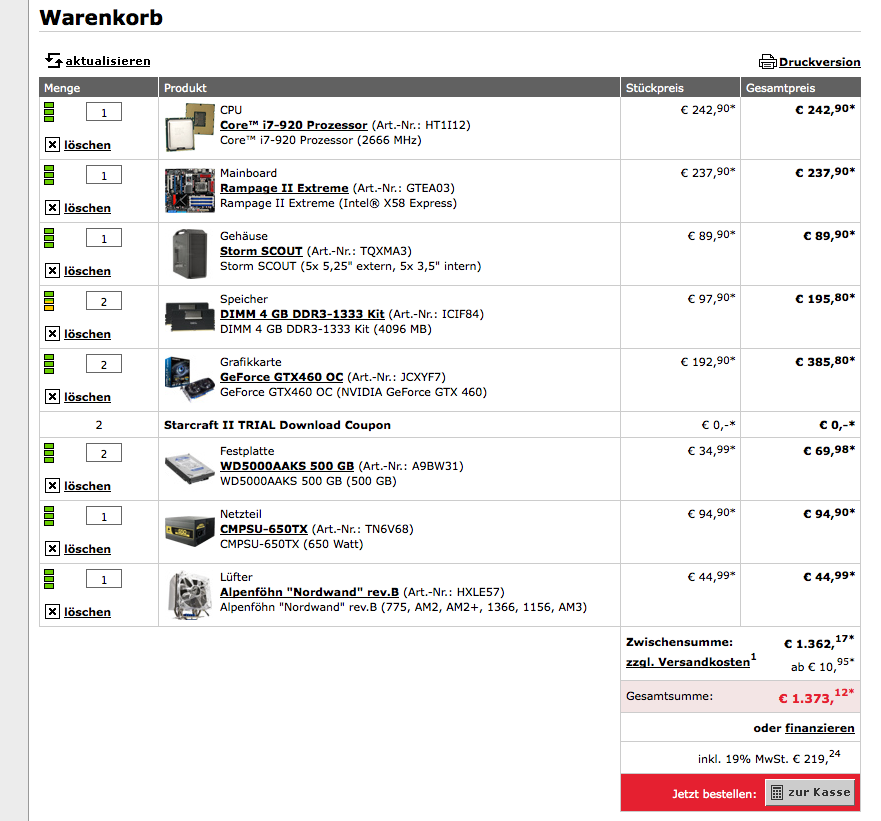Open the Rampage II Extreme mainboard thumbnail
The height and width of the screenshot is (821, 881).
pyautogui.click(x=190, y=190)
